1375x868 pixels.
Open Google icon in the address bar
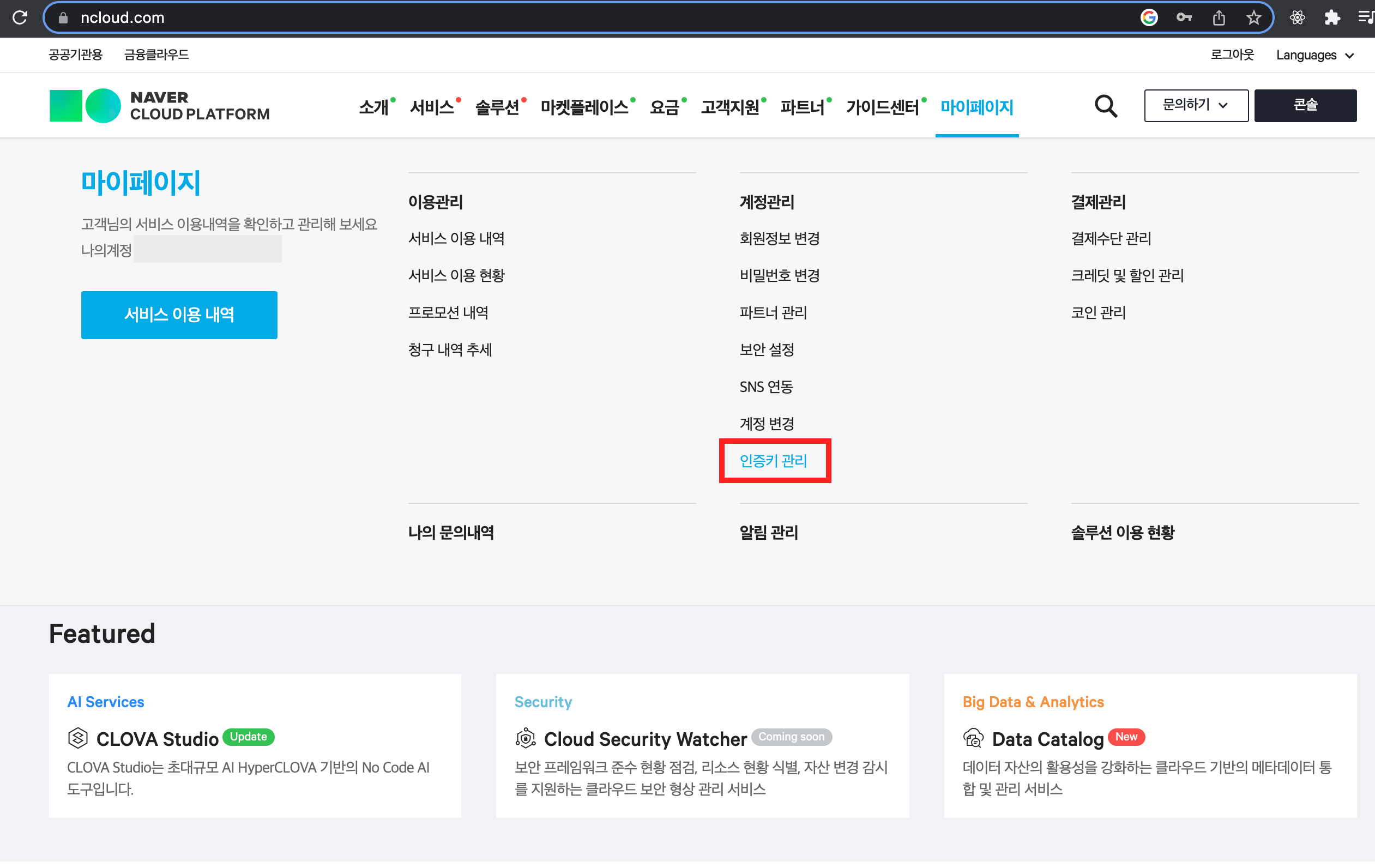pyautogui.click(x=1149, y=17)
